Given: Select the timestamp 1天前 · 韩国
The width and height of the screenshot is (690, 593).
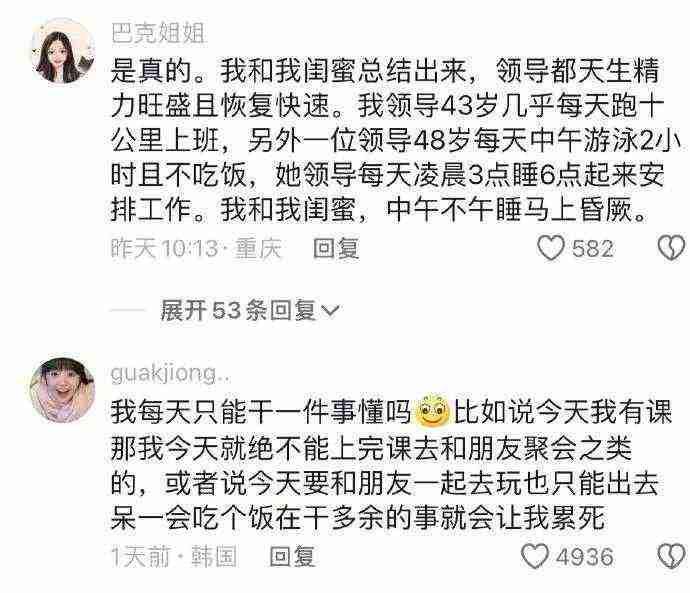Looking at the screenshot, I should pos(174,556).
